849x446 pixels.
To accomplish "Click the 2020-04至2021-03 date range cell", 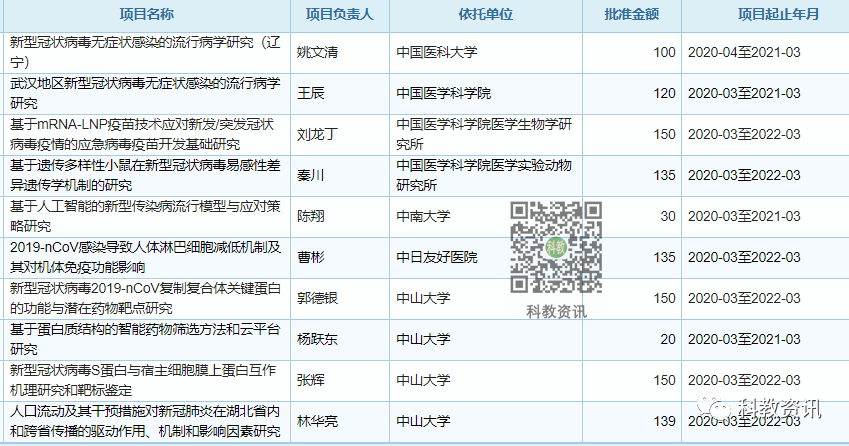I will click(x=744, y=53).
